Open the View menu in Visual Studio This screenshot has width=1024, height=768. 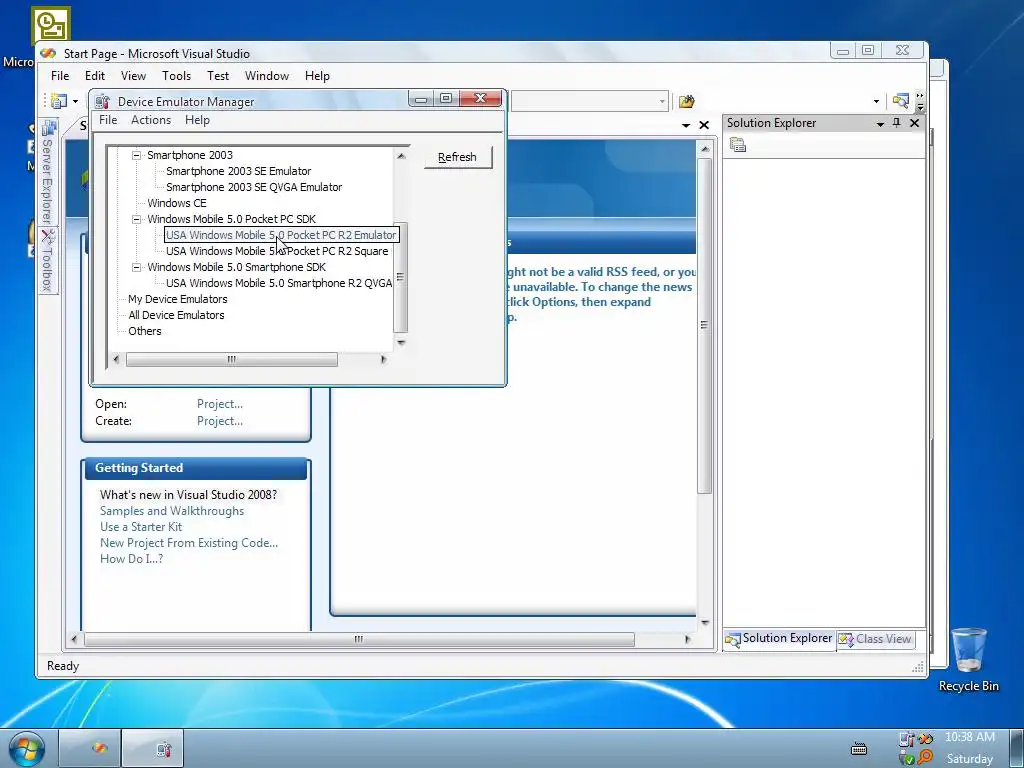(x=133, y=76)
